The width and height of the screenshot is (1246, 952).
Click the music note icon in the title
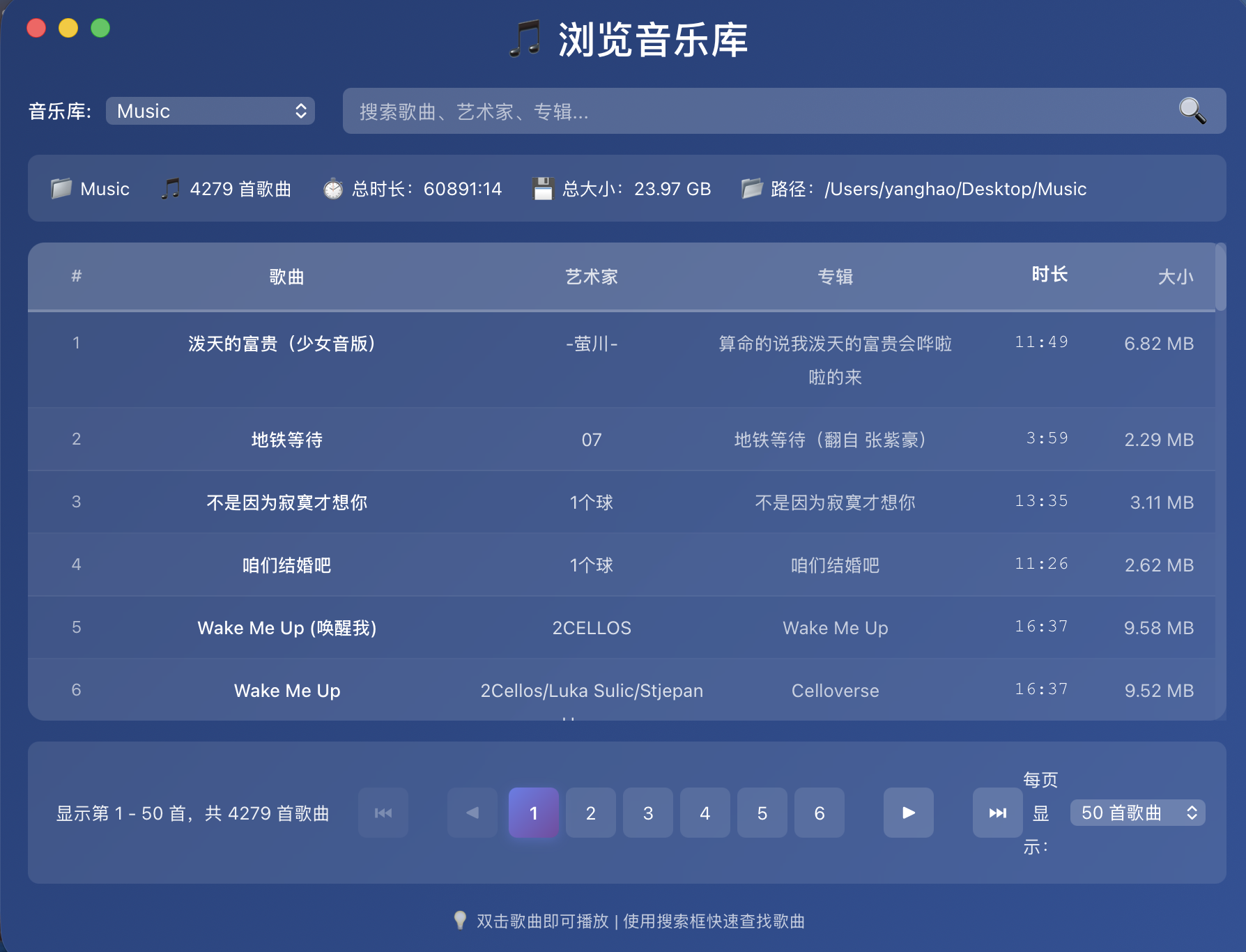(x=526, y=40)
